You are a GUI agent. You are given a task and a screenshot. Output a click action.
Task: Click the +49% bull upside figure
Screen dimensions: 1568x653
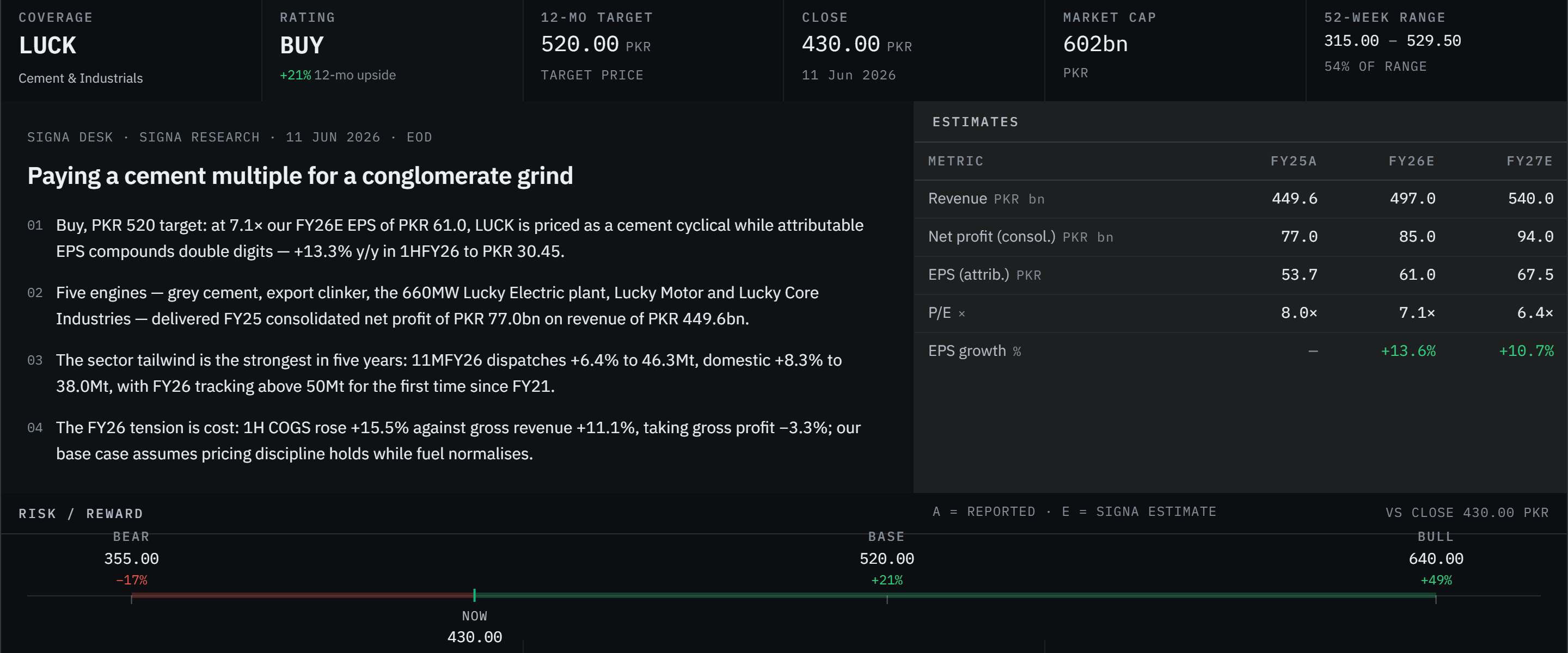click(x=1436, y=580)
